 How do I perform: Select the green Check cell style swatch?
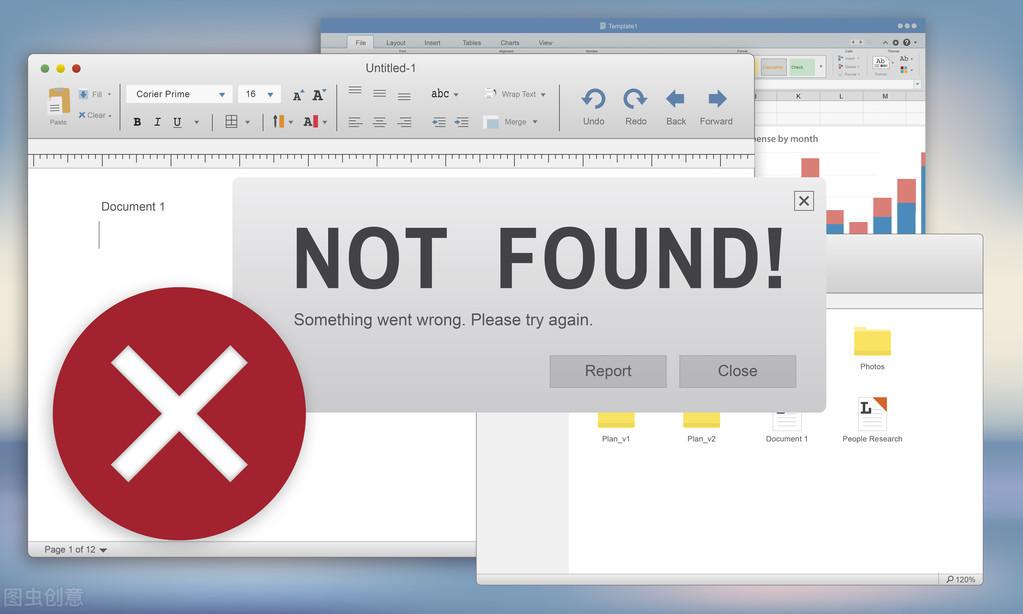(802, 67)
